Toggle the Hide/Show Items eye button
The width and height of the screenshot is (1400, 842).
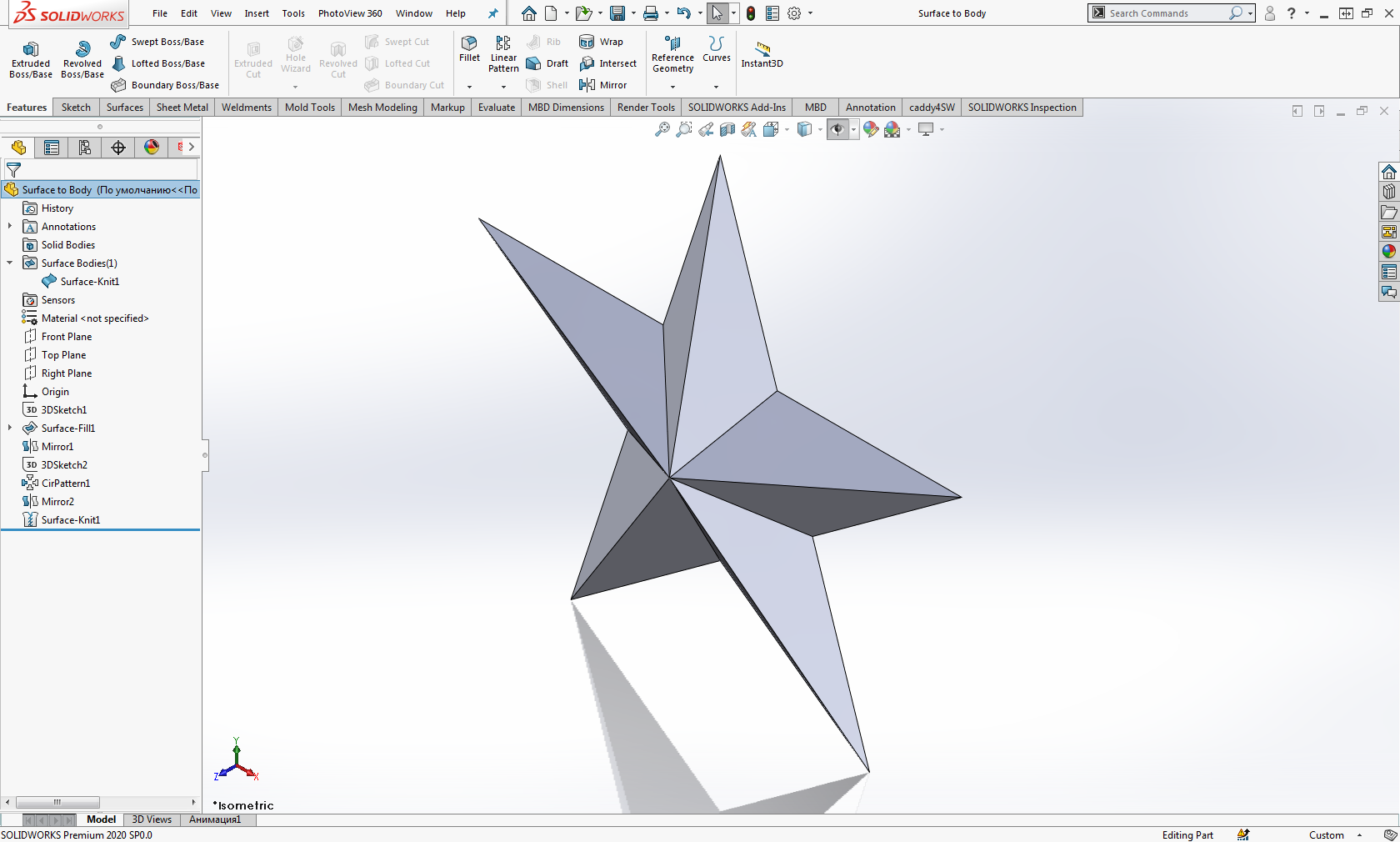tap(837, 129)
